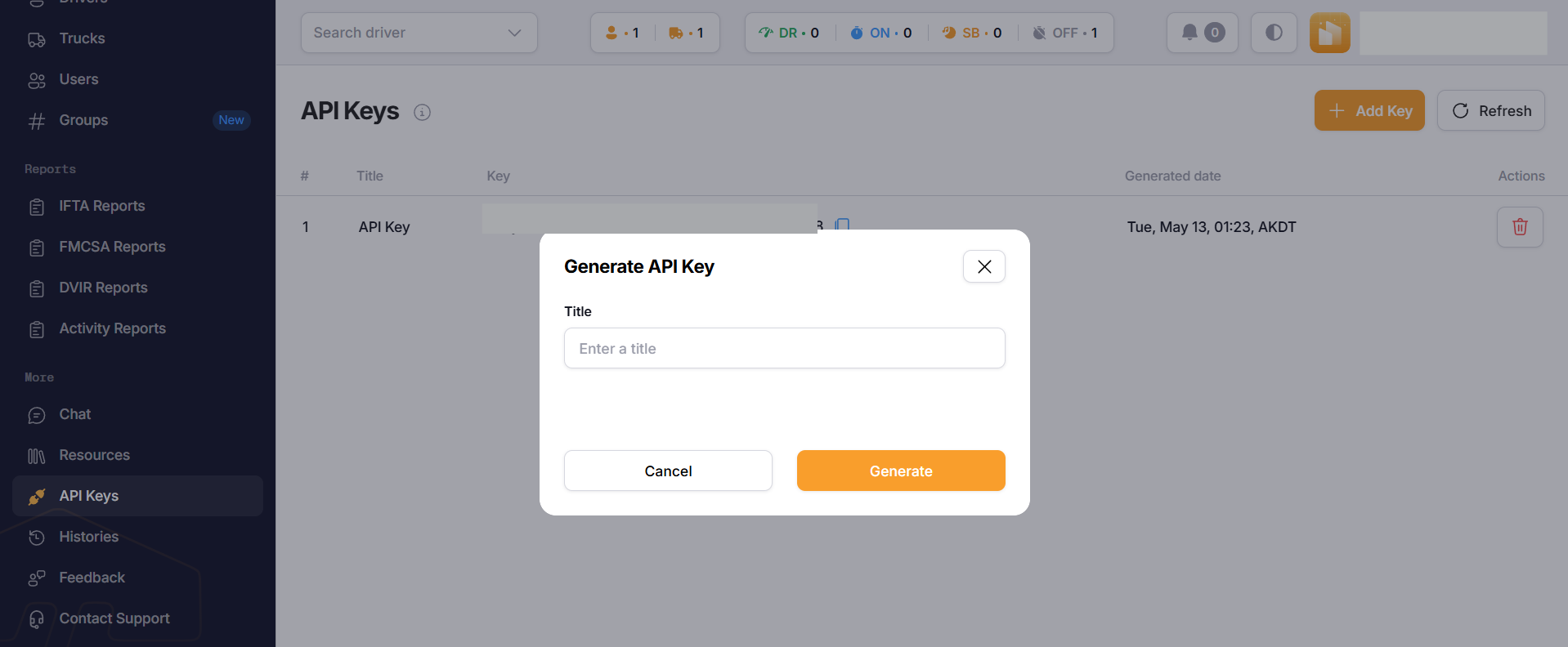Viewport: 1568px width, 647px height.
Task: Click Contact Support headset item
Action: 114,618
